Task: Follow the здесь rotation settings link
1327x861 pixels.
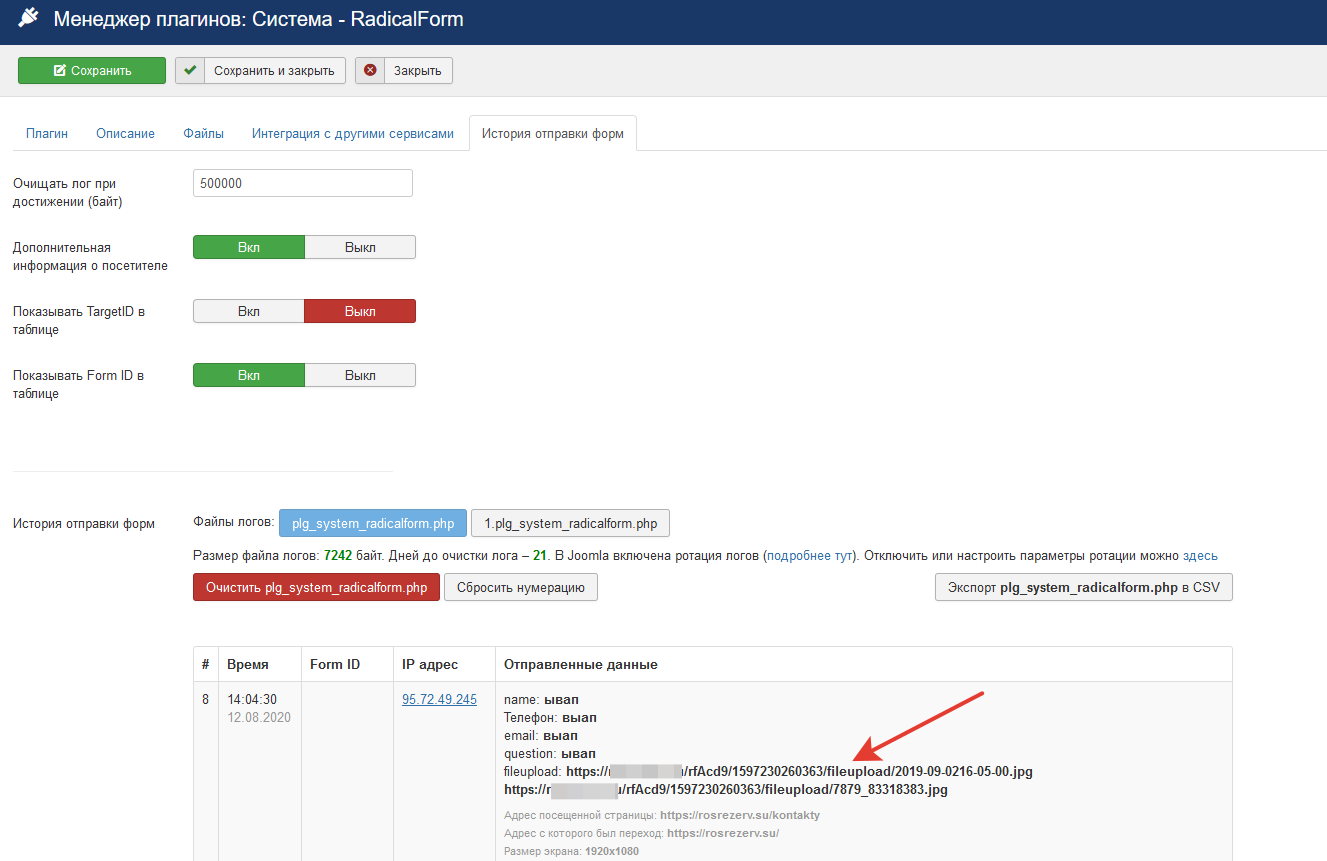Action: pos(1200,556)
